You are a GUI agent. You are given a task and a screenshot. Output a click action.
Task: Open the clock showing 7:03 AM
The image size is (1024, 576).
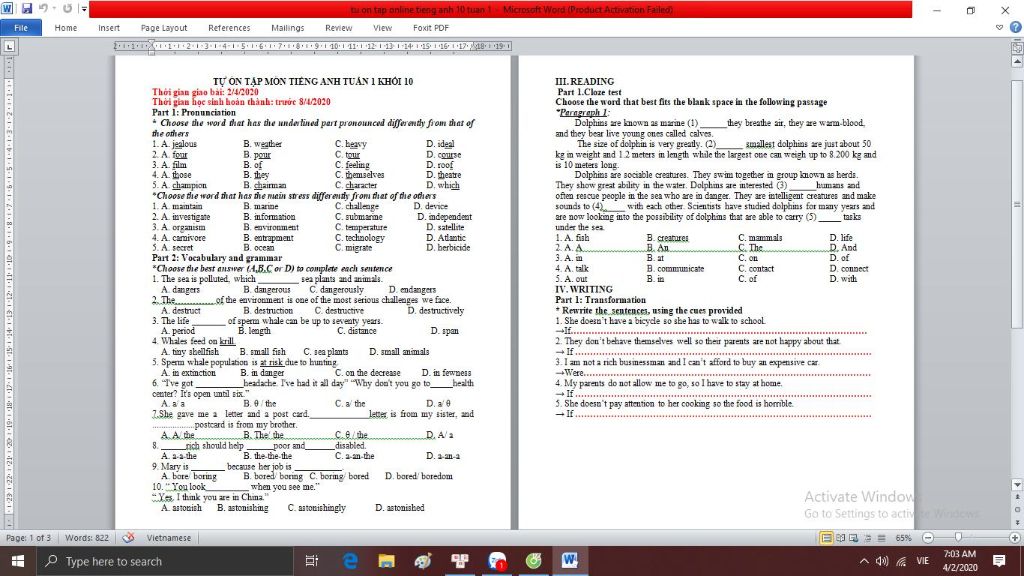(x=959, y=561)
